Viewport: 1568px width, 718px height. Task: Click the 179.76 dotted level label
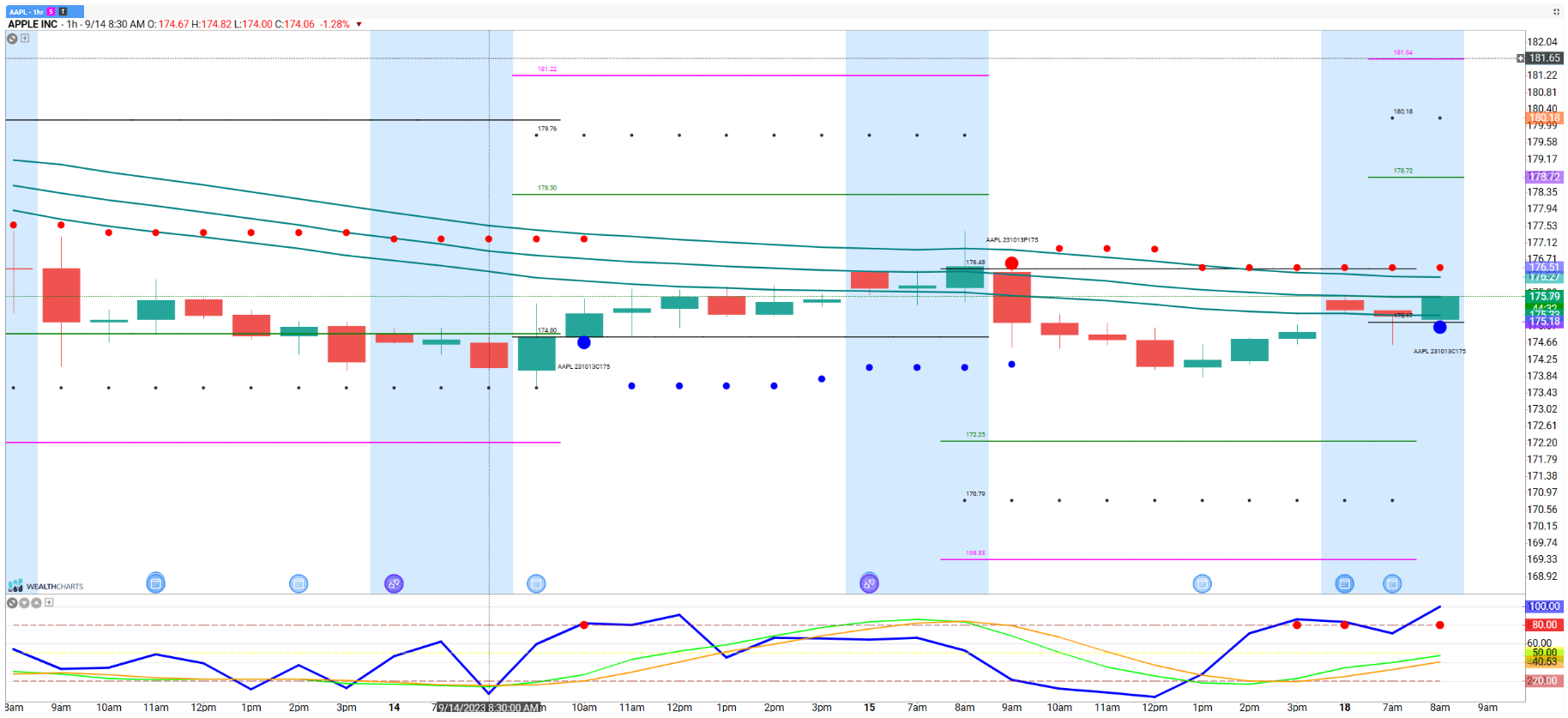coord(547,129)
